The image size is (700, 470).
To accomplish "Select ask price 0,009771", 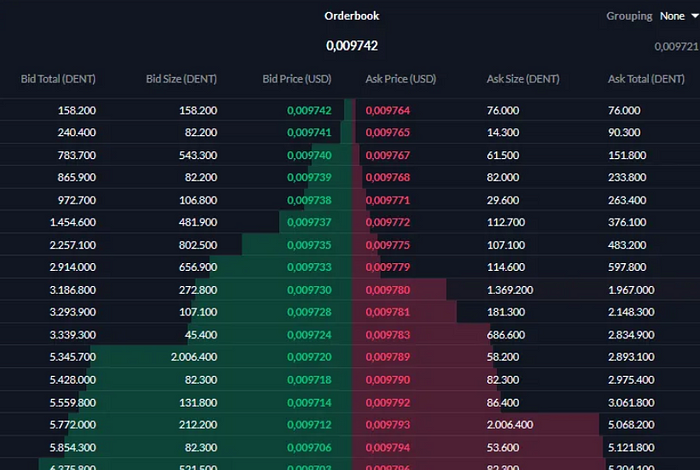I will tap(388, 200).
